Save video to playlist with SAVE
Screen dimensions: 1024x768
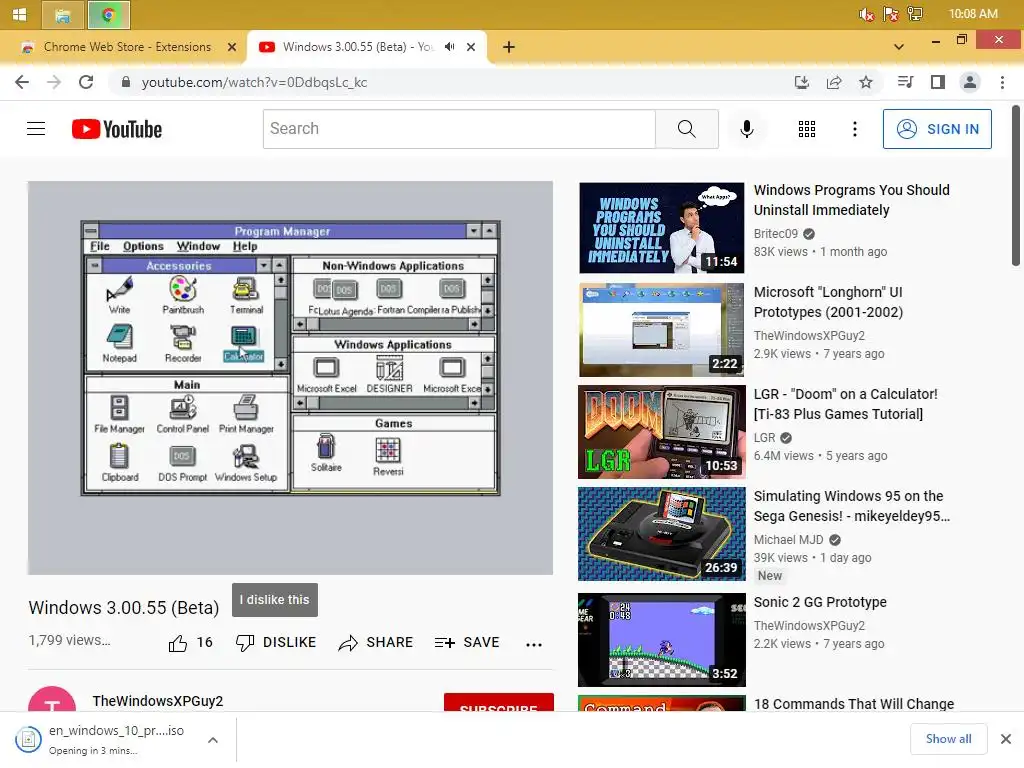467,643
